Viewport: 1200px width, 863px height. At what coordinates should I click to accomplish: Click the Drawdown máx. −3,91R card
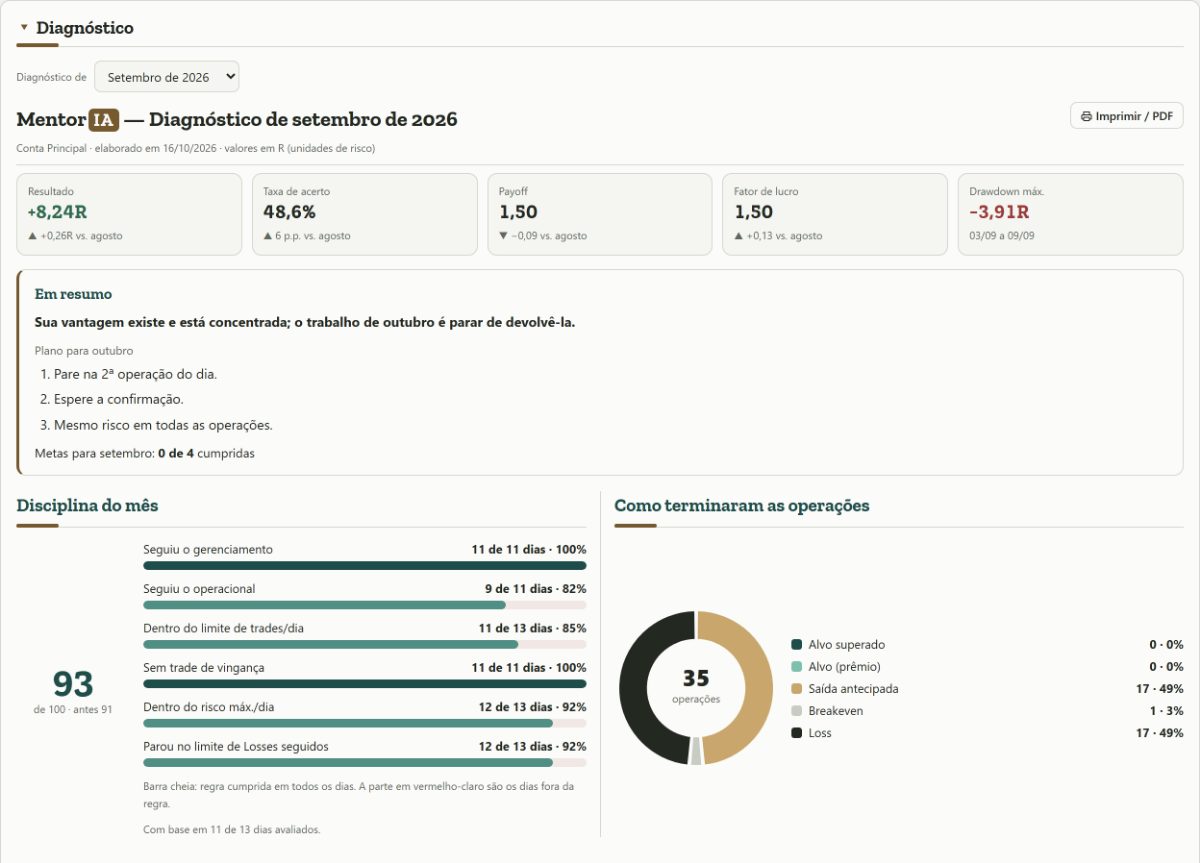coord(1071,214)
